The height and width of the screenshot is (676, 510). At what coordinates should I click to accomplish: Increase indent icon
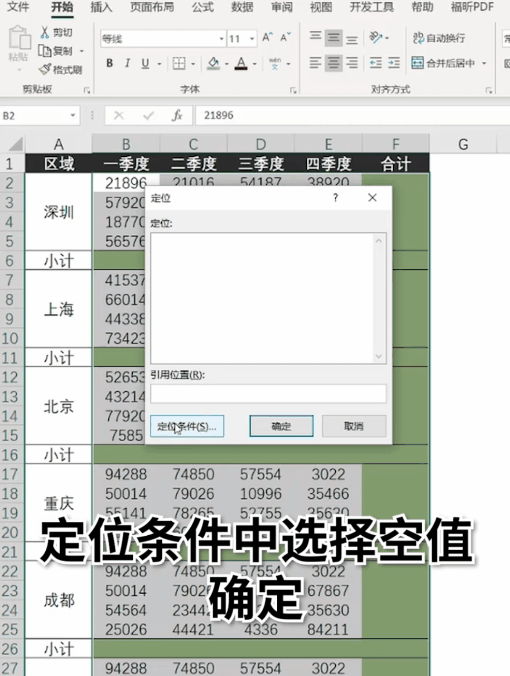point(394,63)
